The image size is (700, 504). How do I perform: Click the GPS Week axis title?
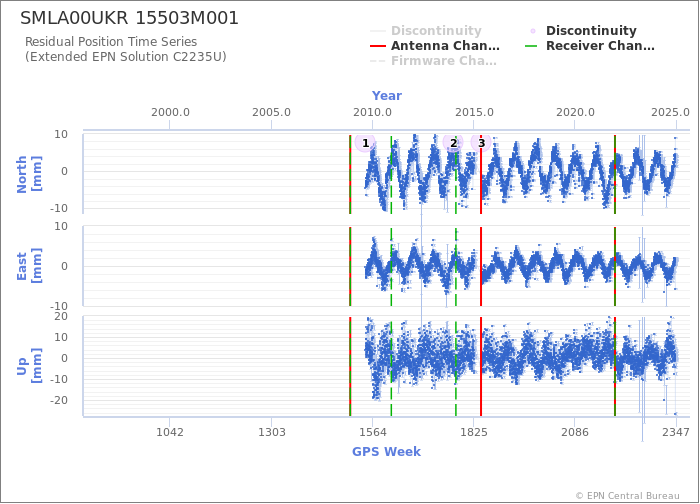pos(387,451)
